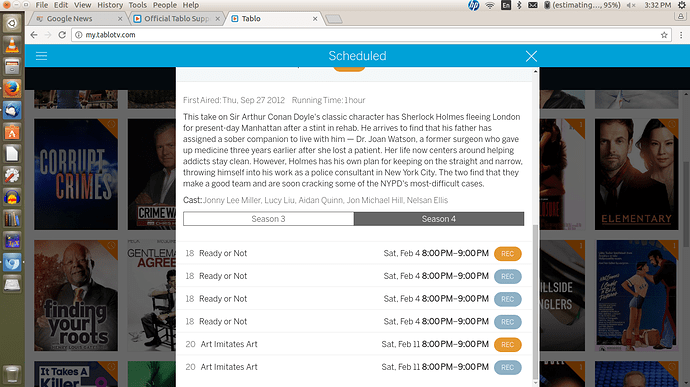This screenshot has height=387, width=690.
Task: Open the Corrupt Crimes poster
Action: click(x=76, y=174)
